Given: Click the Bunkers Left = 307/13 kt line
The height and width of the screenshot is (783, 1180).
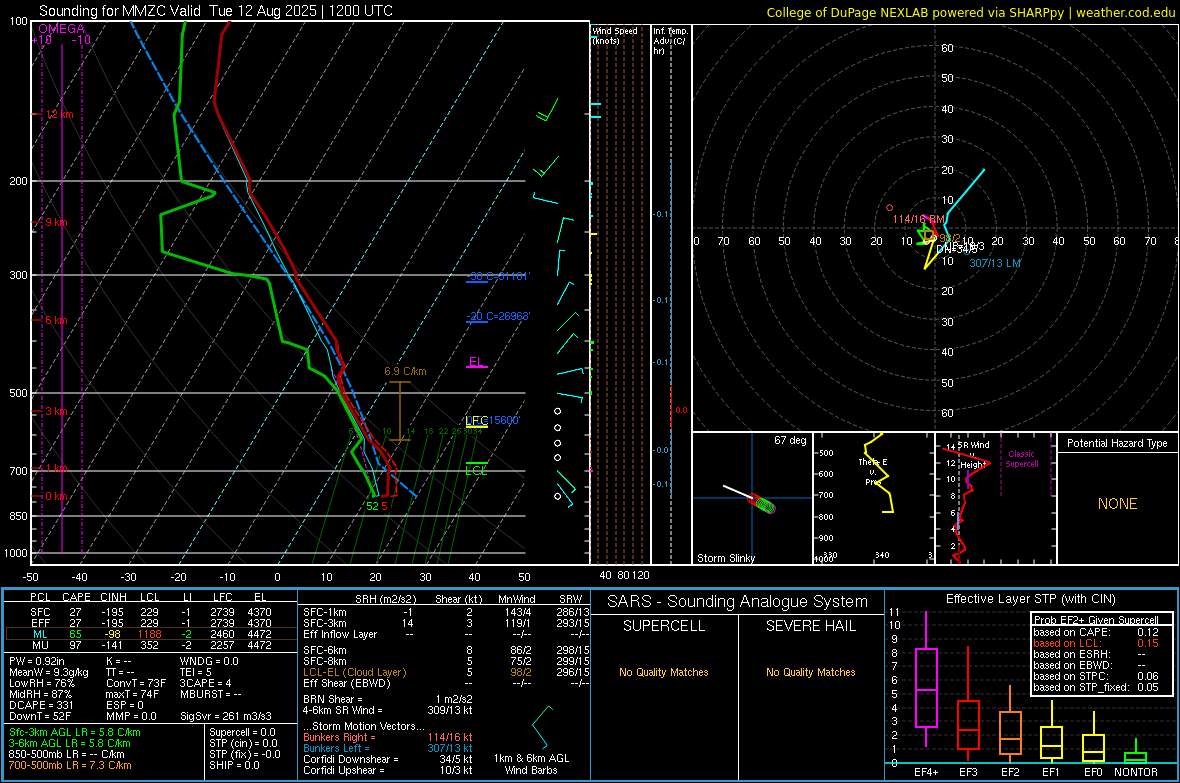Looking at the screenshot, I should (388, 748).
